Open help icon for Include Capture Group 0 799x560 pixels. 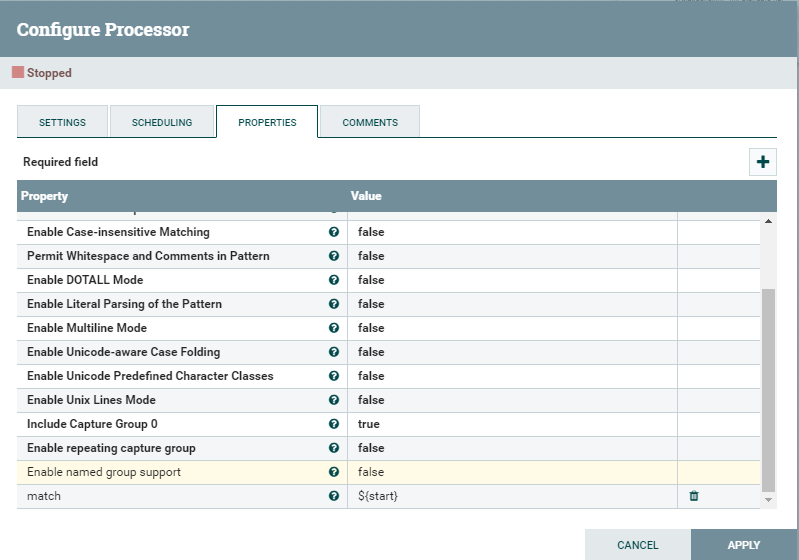point(334,424)
